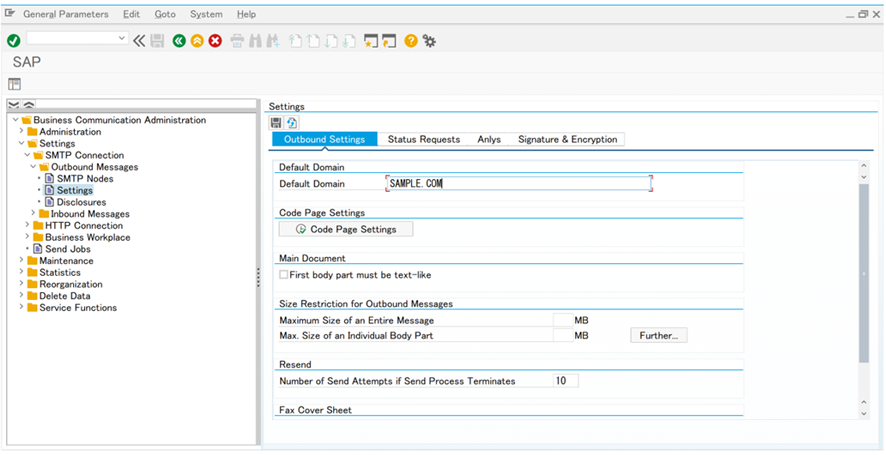Expand the Inbound Messages folder
Screen dimensions: 886x455
33,213
